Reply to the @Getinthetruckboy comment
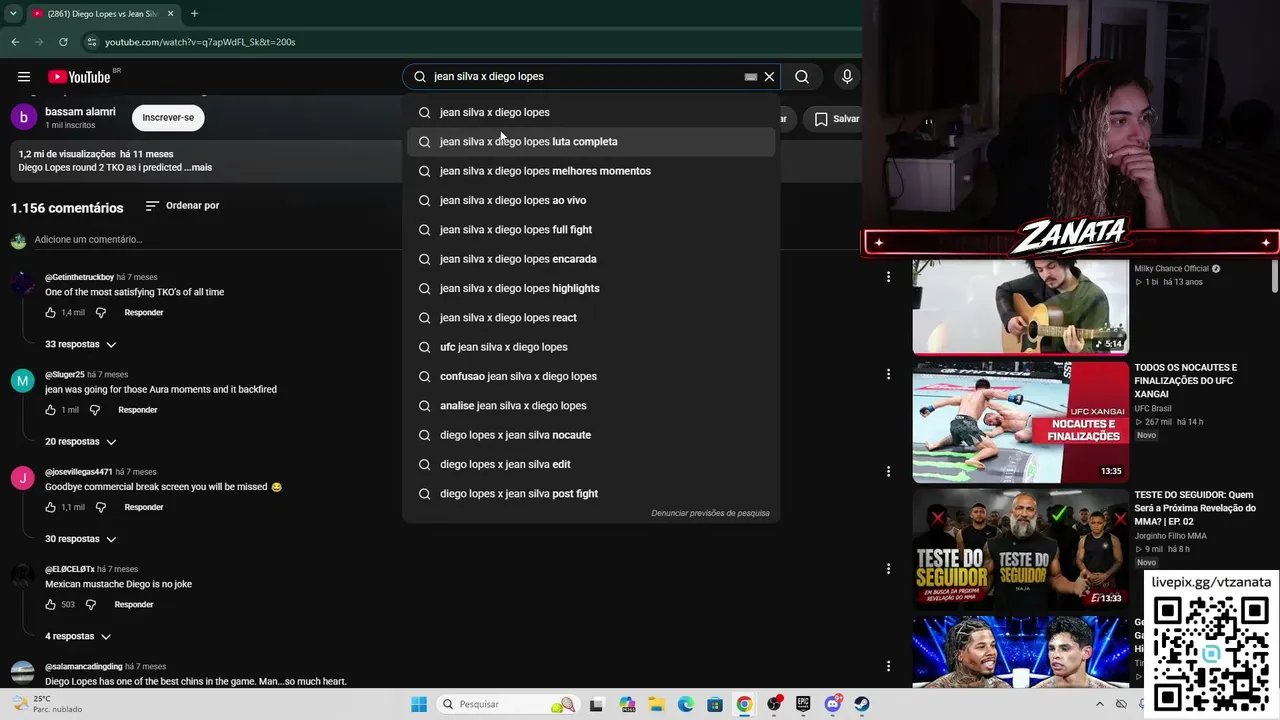The height and width of the screenshot is (720, 1280). tap(144, 313)
